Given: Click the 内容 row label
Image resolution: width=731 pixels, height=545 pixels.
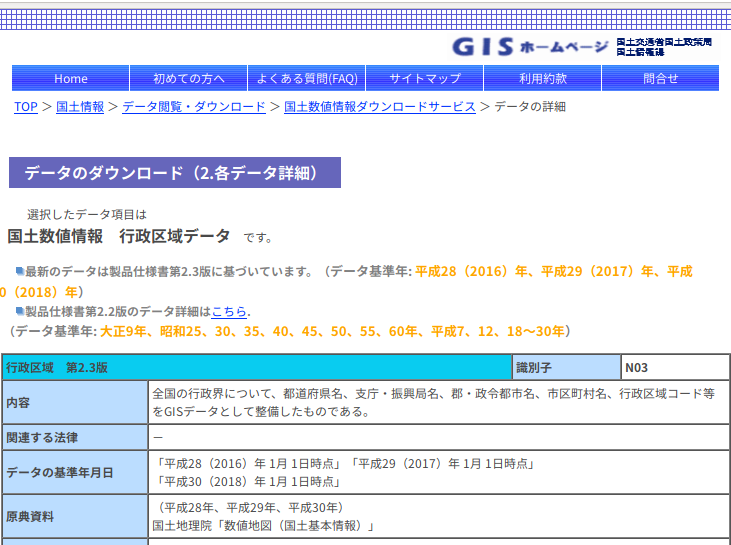Looking at the screenshot, I should [x=75, y=402].
